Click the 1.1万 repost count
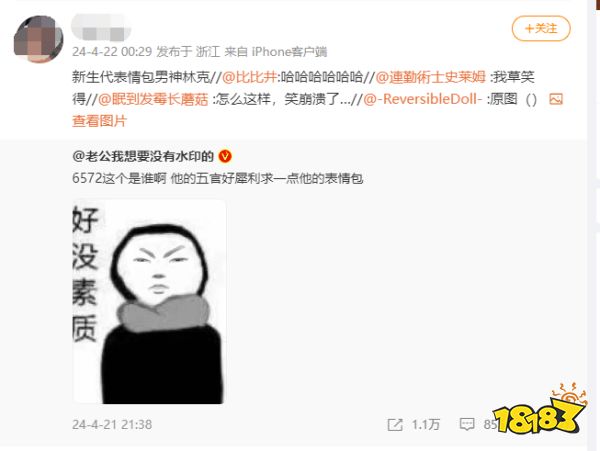The image size is (600, 451). [426, 424]
